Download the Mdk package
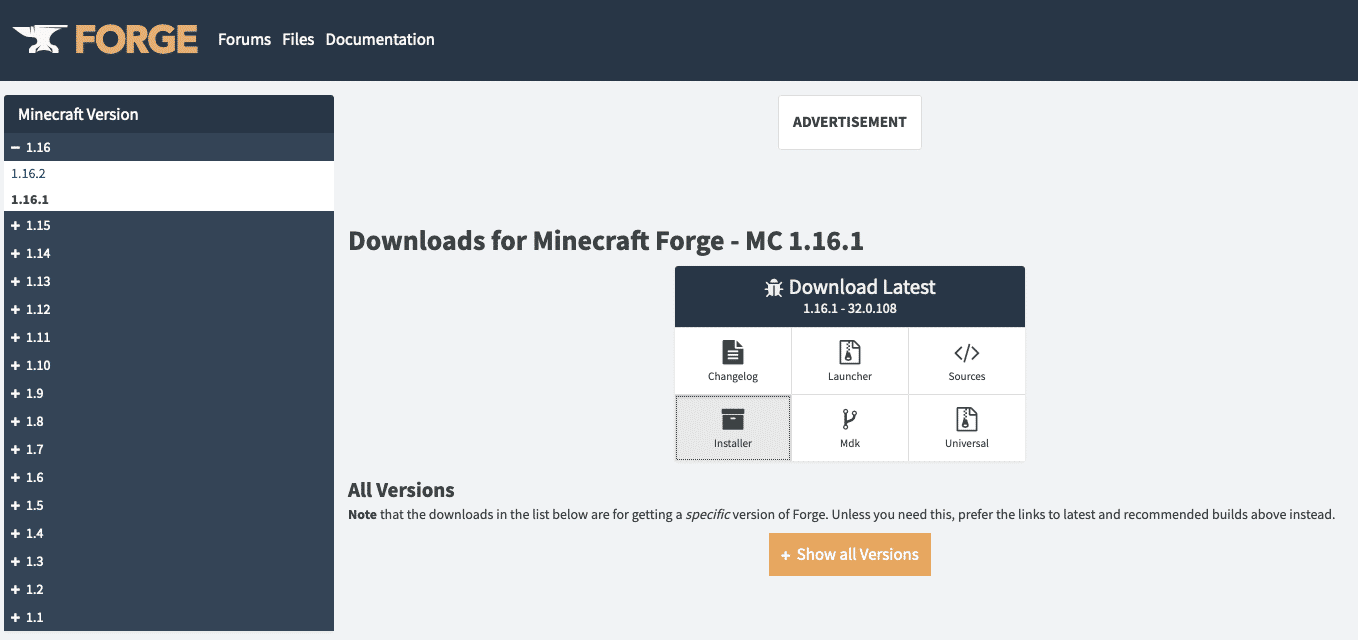The height and width of the screenshot is (640, 1358). coord(849,428)
